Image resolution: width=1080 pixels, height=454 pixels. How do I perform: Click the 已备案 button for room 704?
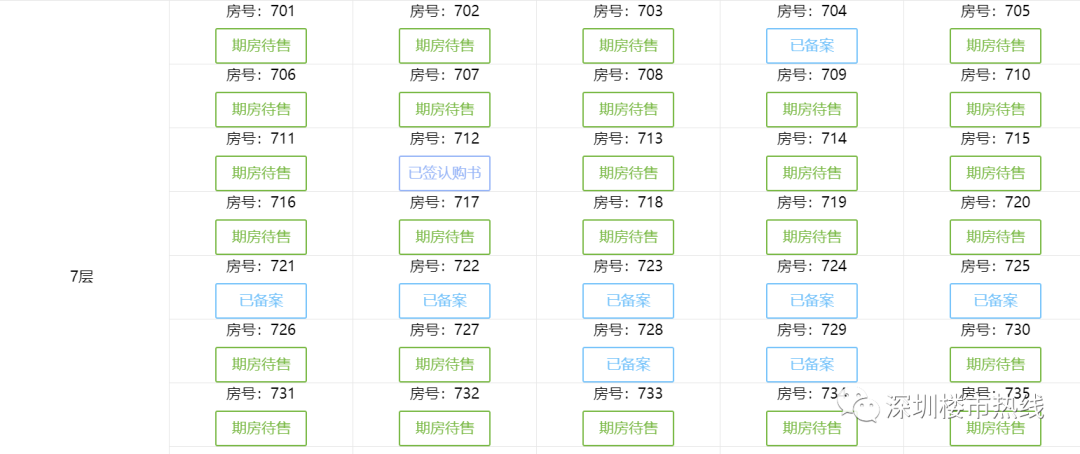pos(811,46)
